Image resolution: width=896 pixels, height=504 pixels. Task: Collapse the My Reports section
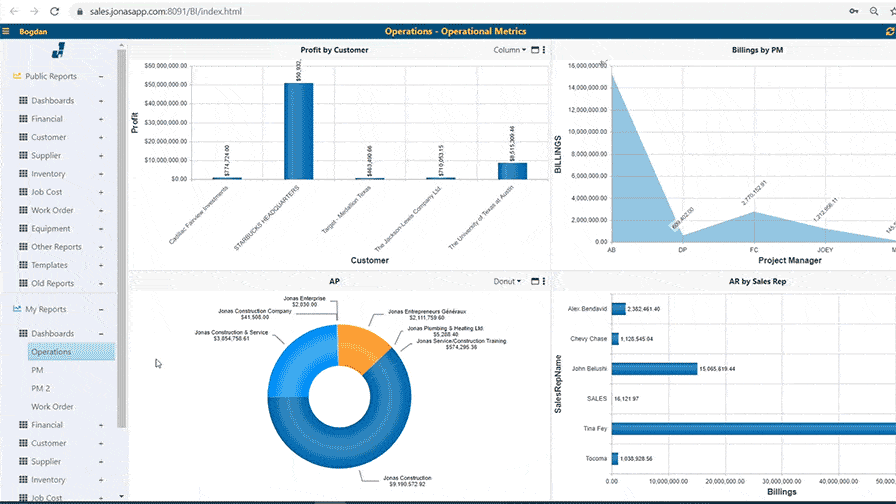tap(101, 310)
